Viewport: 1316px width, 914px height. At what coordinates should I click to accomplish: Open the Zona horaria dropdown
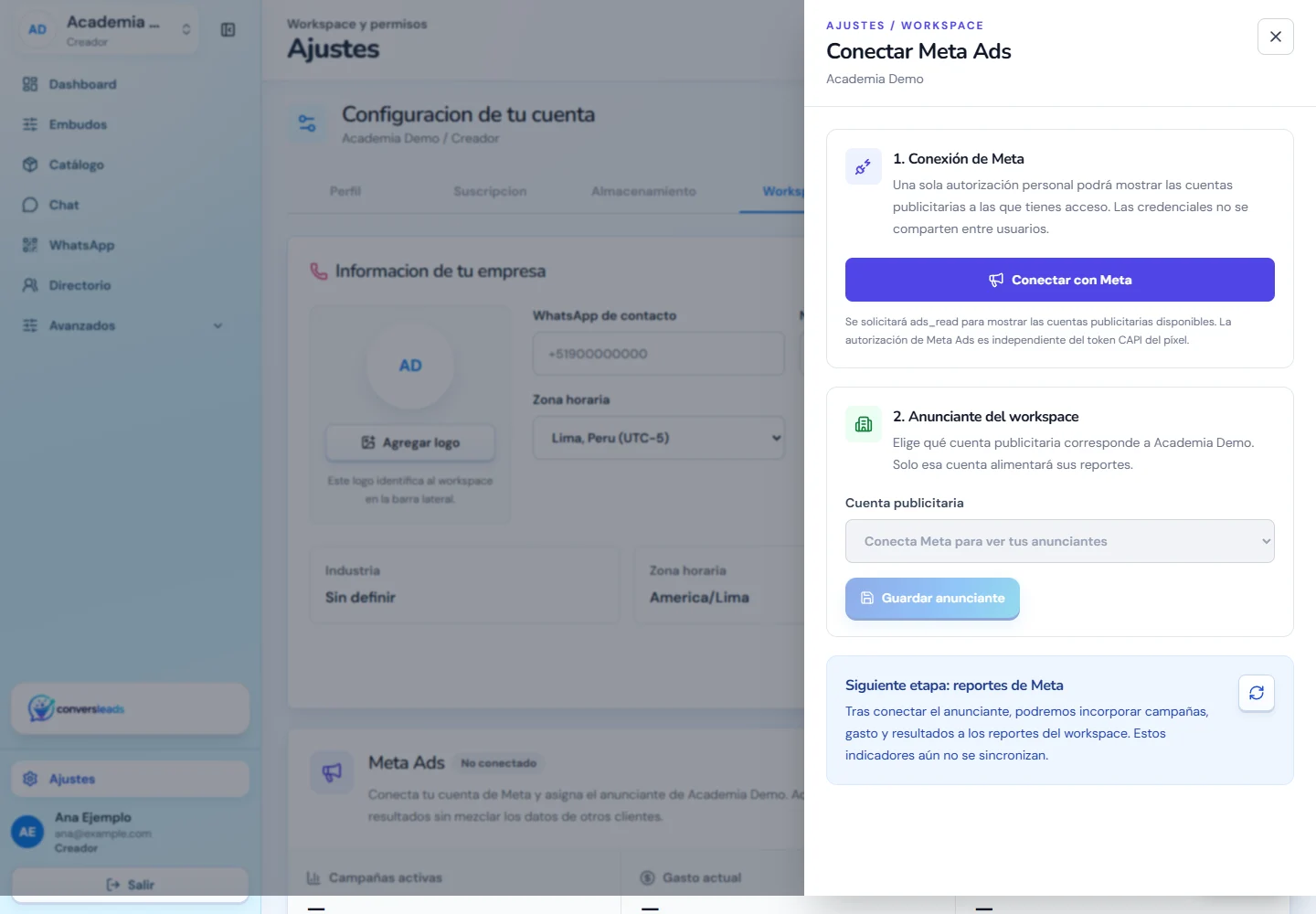(658, 438)
